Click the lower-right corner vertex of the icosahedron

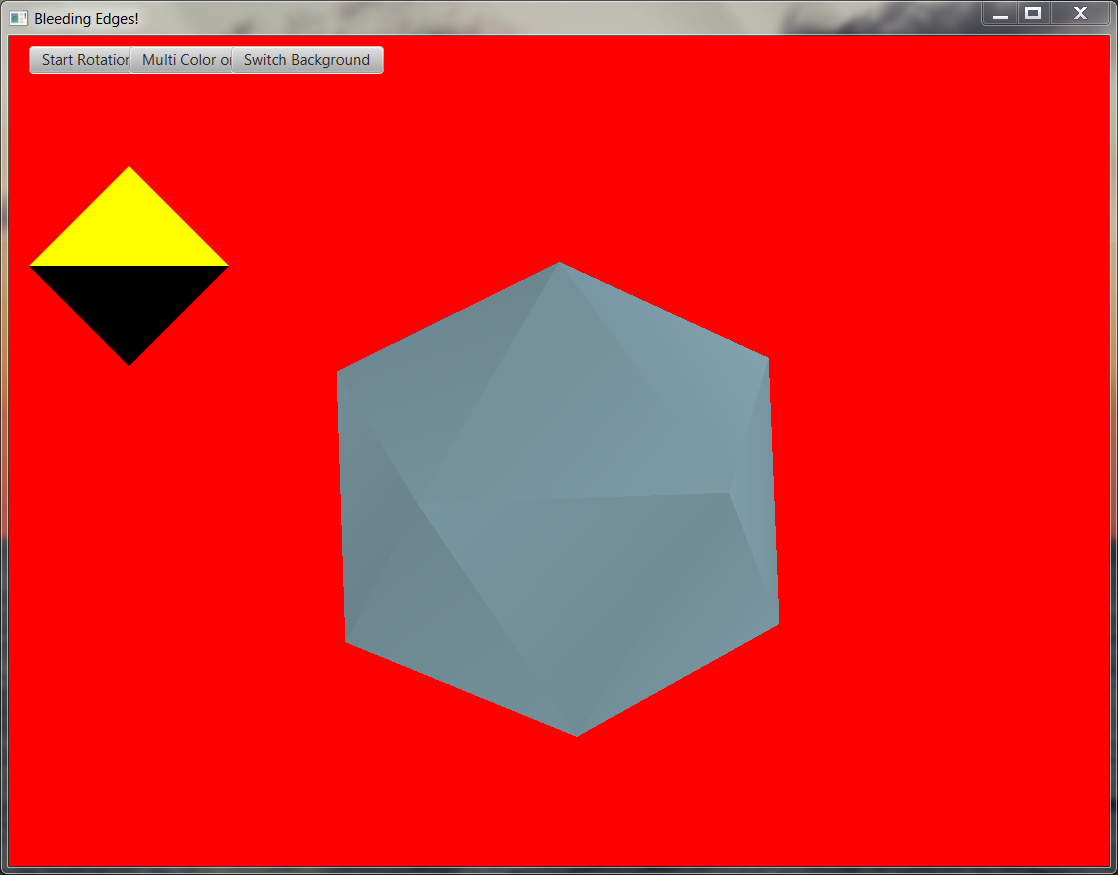[777, 624]
